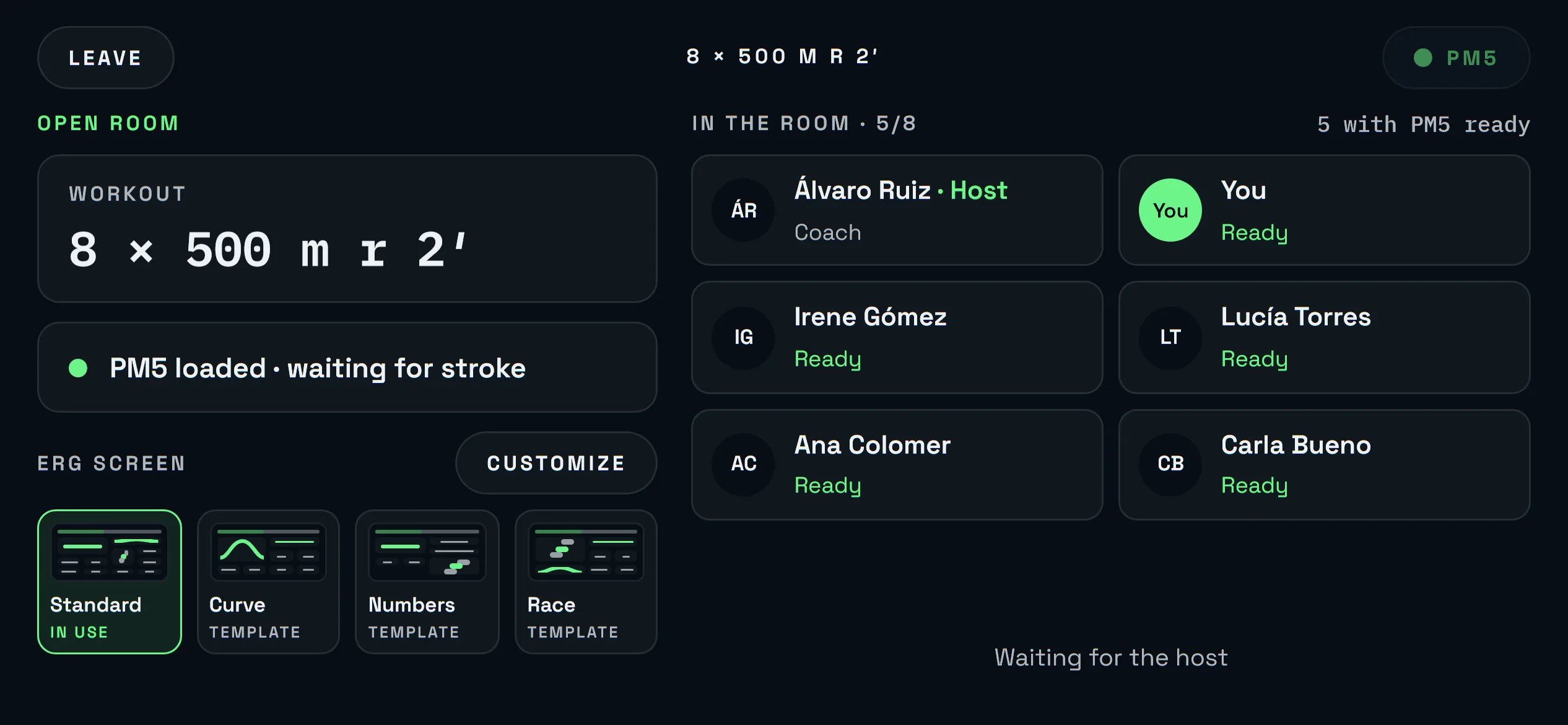Screen dimensions: 1568x725
Task: Select the Numbers erg screen template
Action: click(427, 582)
